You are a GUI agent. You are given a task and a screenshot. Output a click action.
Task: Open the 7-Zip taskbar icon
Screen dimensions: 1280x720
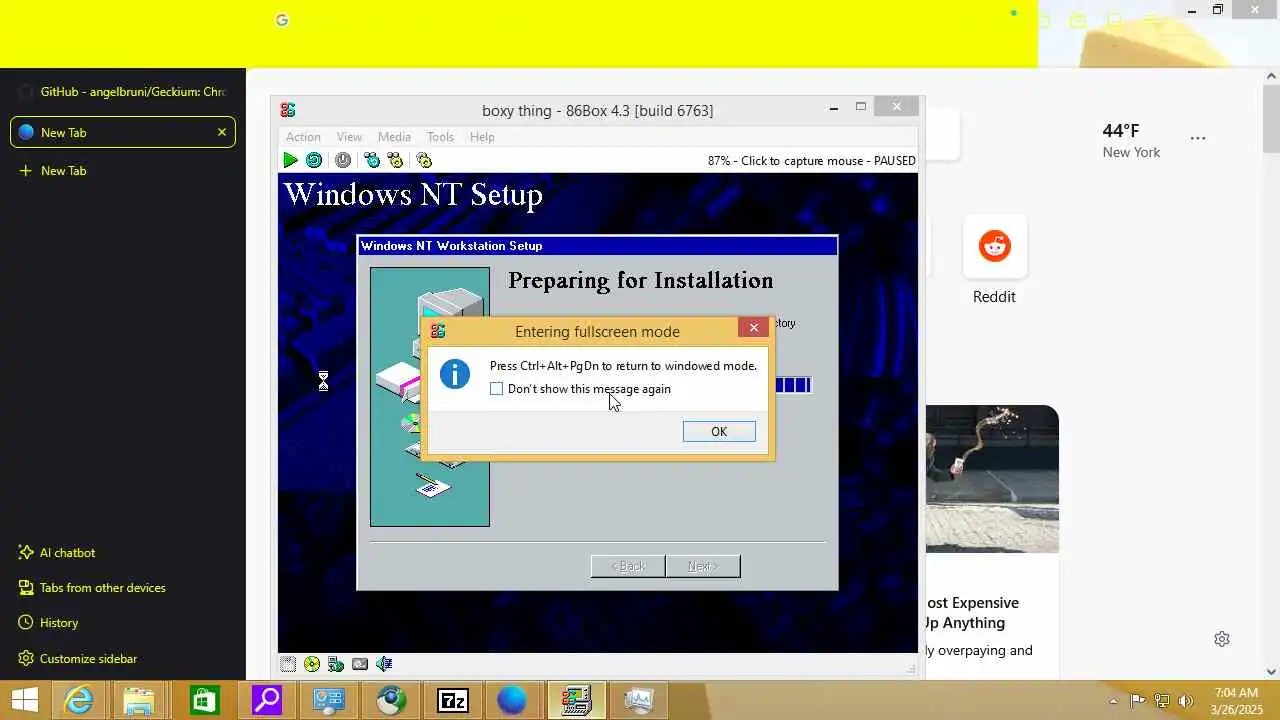[453, 700]
